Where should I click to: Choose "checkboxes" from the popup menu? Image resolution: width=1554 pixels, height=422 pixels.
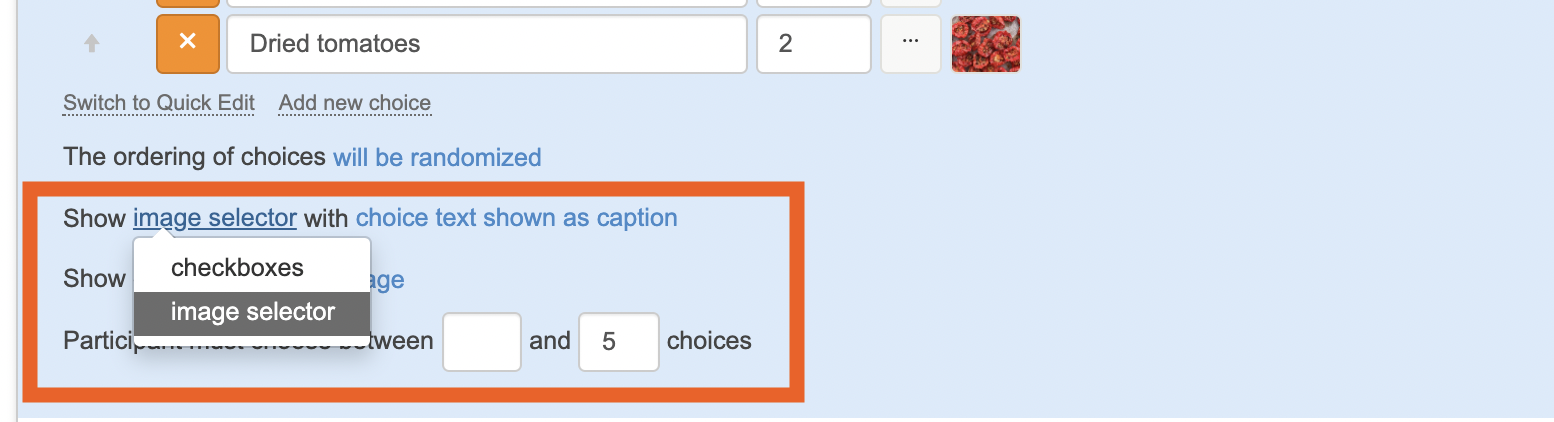pos(237,268)
